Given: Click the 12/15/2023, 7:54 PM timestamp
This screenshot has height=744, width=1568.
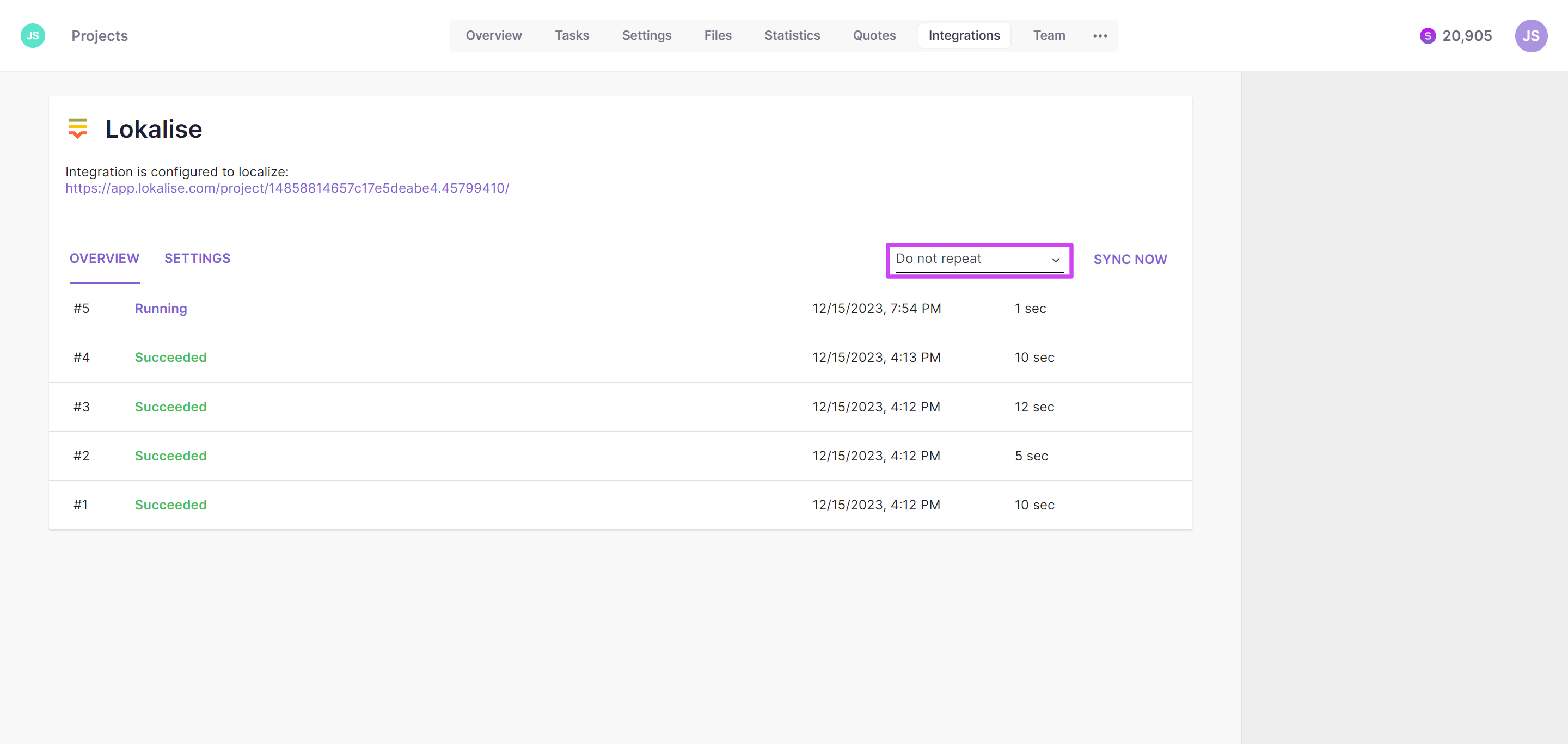Looking at the screenshot, I should point(877,309).
